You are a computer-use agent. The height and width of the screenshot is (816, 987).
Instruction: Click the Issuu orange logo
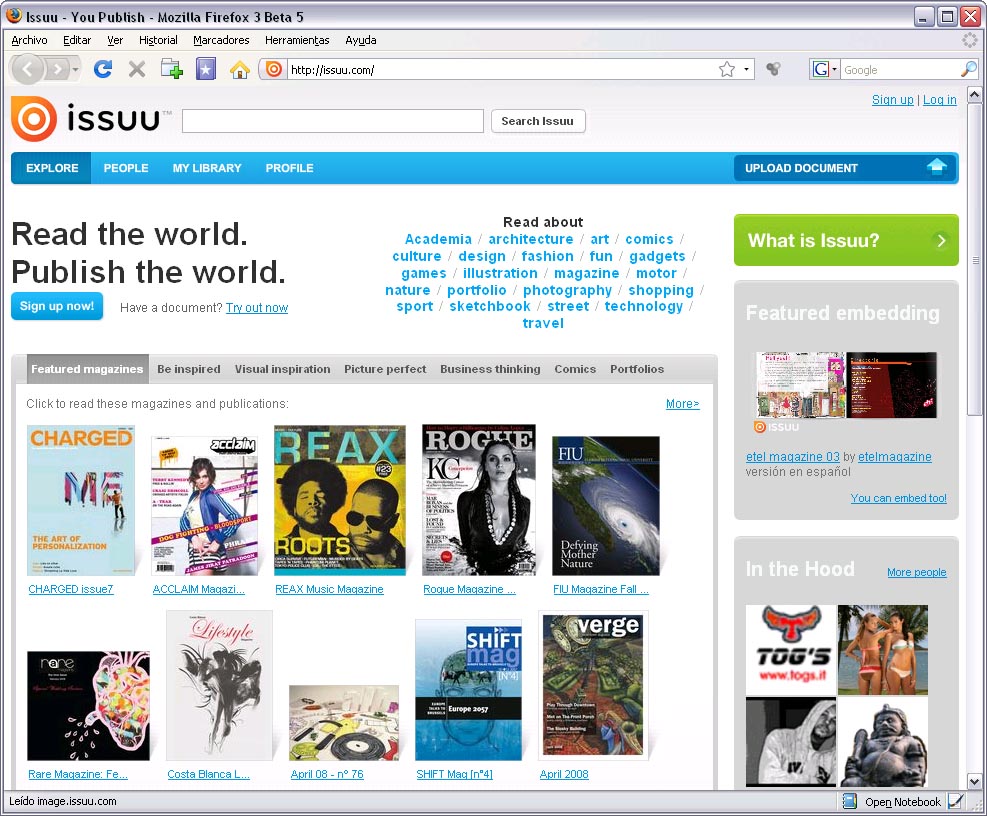[x=34, y=119]
